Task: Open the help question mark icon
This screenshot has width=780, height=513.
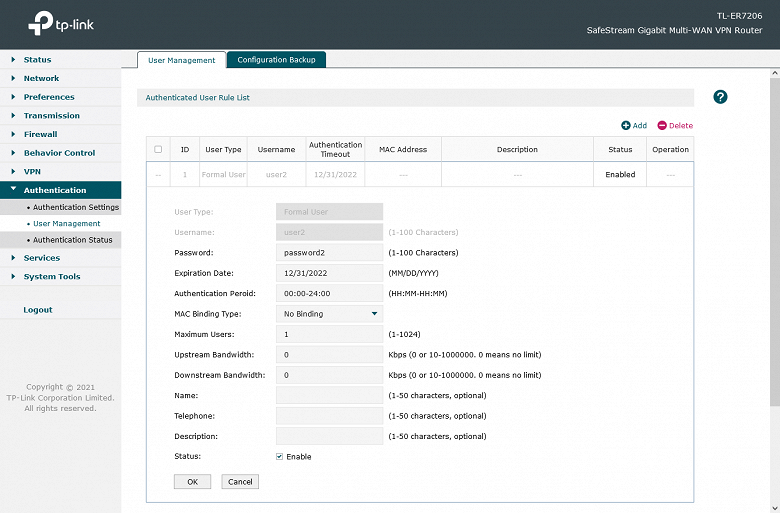Action: (x=720, y=97)
